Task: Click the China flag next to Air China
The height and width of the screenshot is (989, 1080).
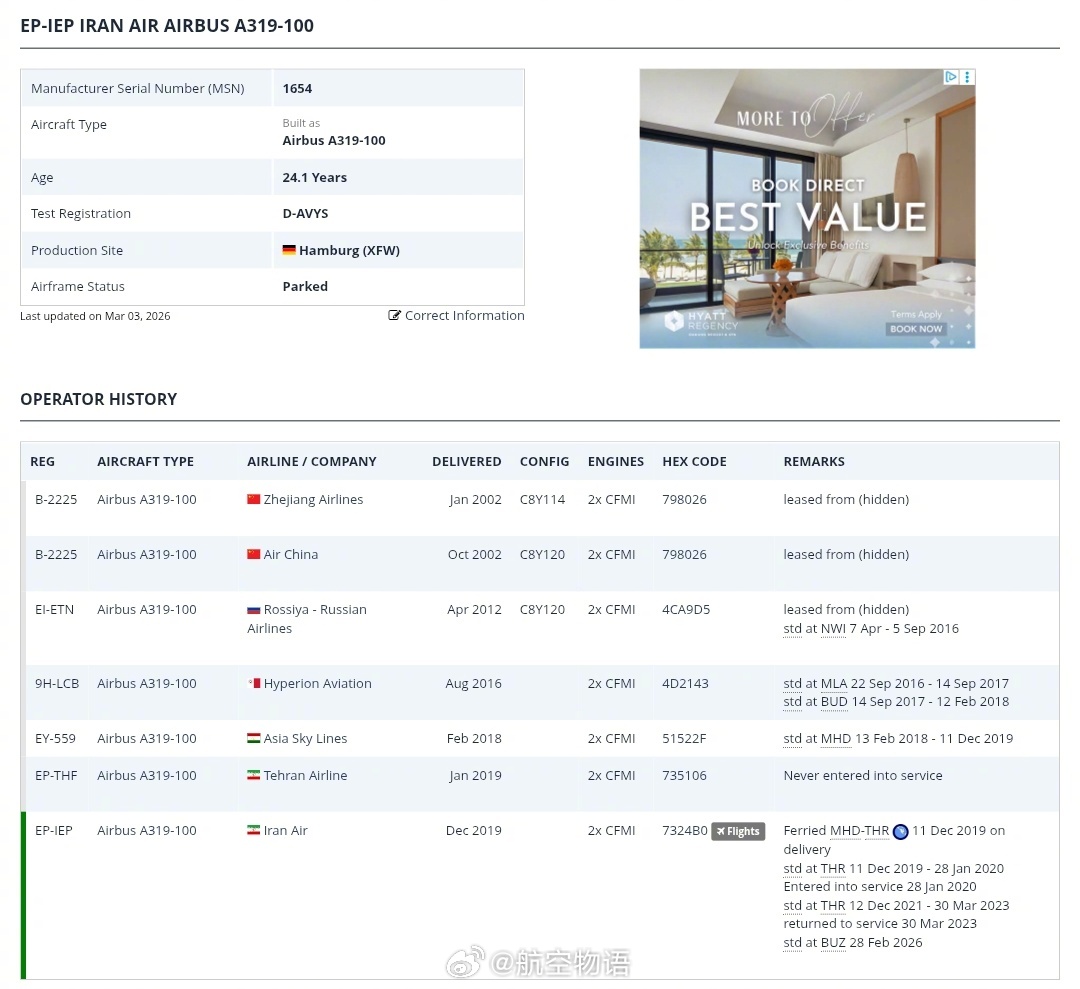Action: pyautogui.click(x=253, y=554)
